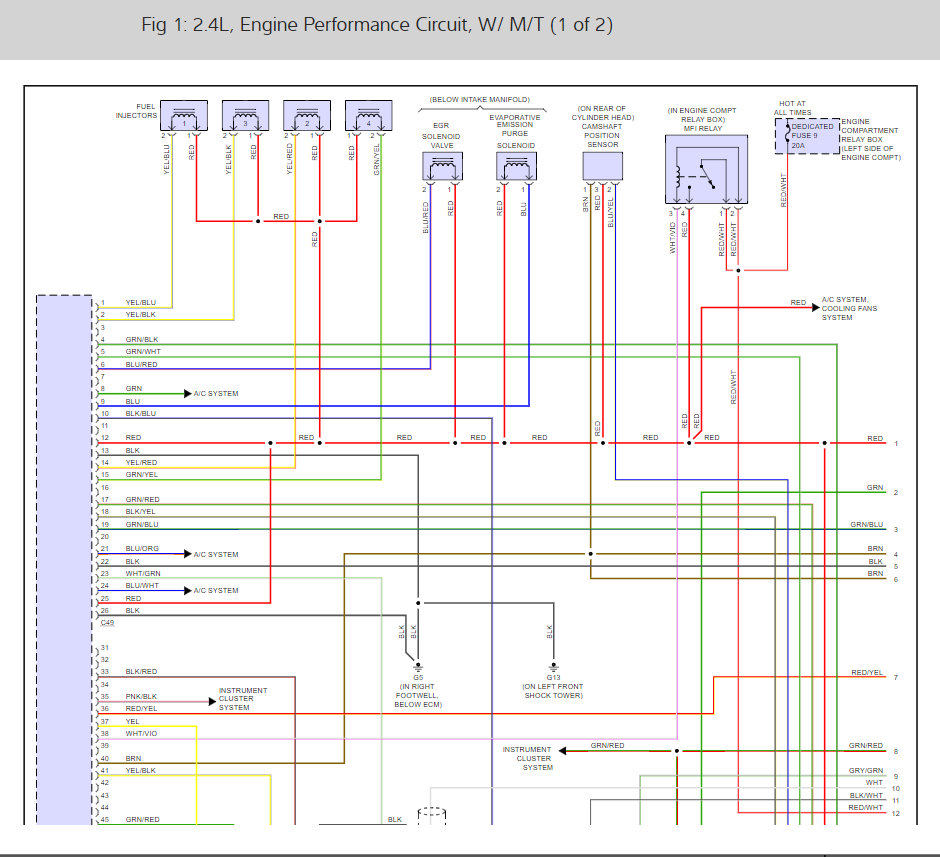Click the fuel injector 2 coil symbol
This screenshot has height=857, width=940.
[307, 116]
